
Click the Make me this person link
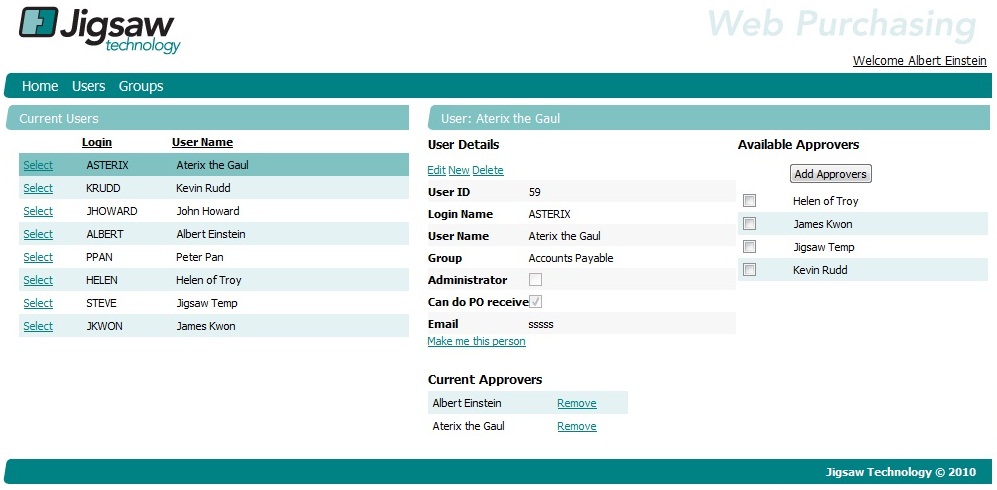476,341
